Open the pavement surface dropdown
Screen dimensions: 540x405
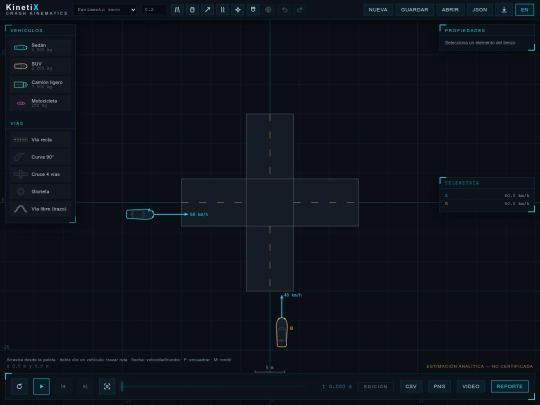point(105,10)
